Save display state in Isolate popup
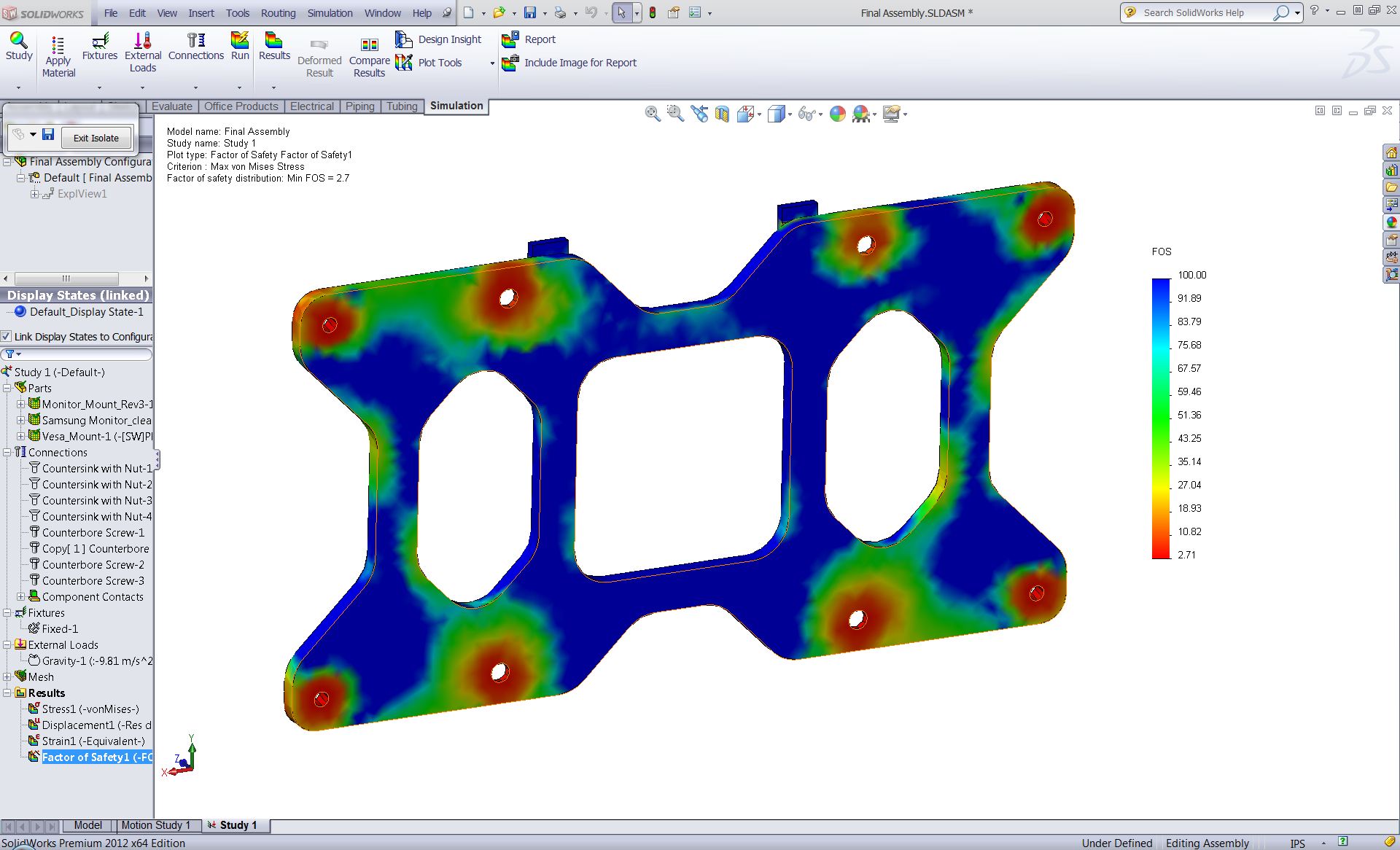This screenshot has width=1400, height=850. pos(48,134)
